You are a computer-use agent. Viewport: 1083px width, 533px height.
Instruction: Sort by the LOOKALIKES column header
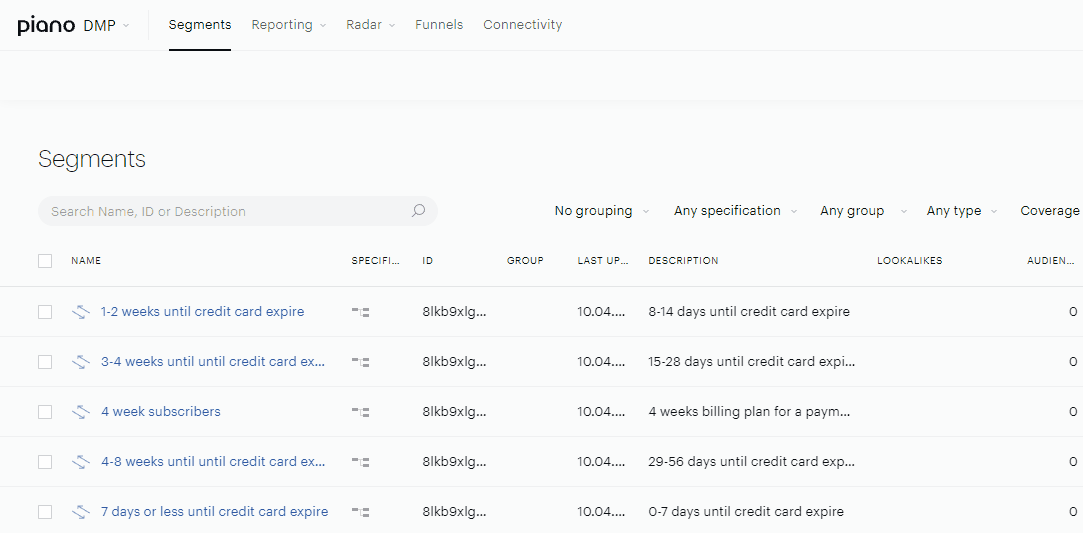pyautogui.click(x=910, y=261)
